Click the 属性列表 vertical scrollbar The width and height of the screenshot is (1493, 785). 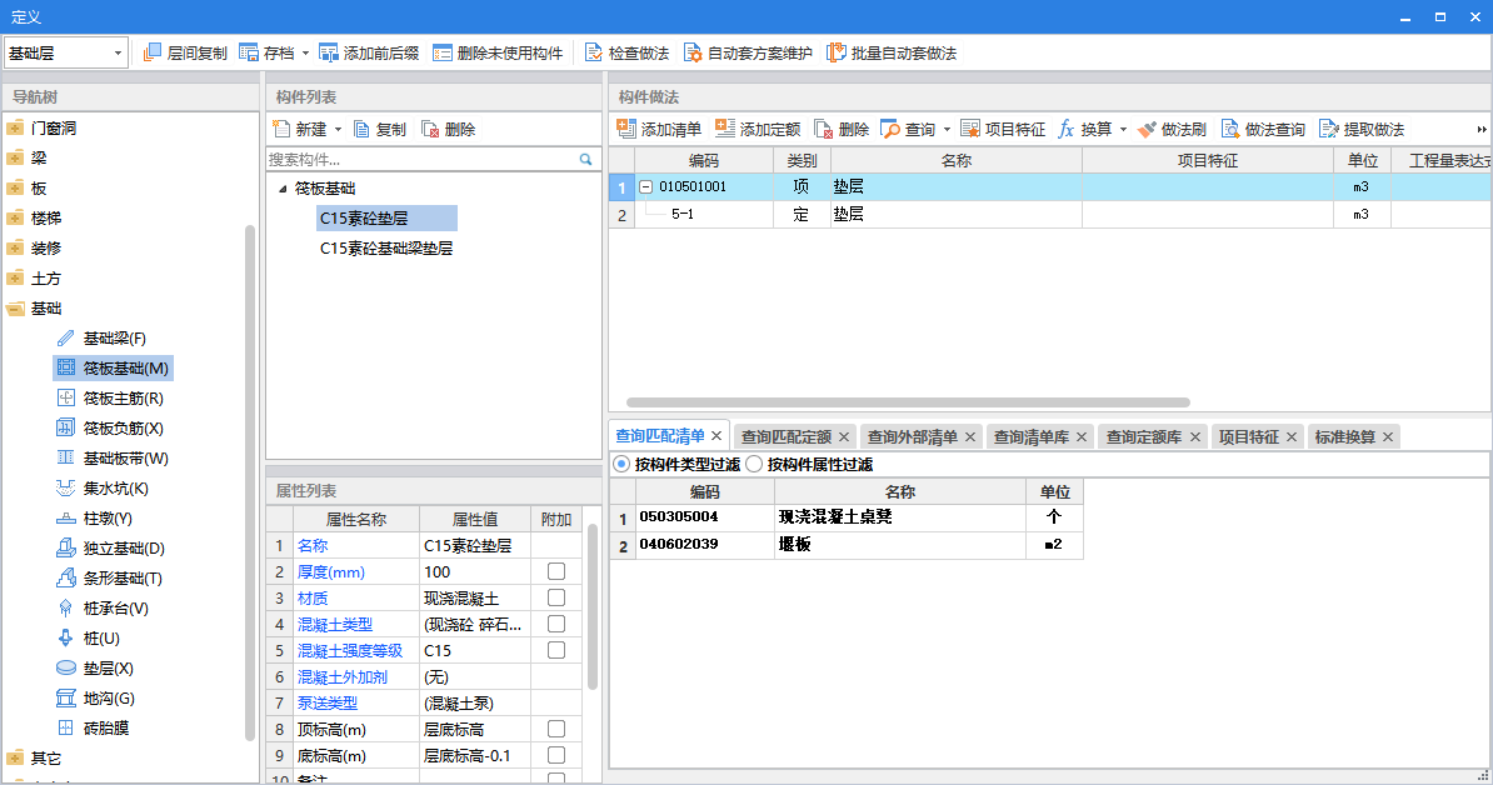pyautogui.click(x=592, y=607)
